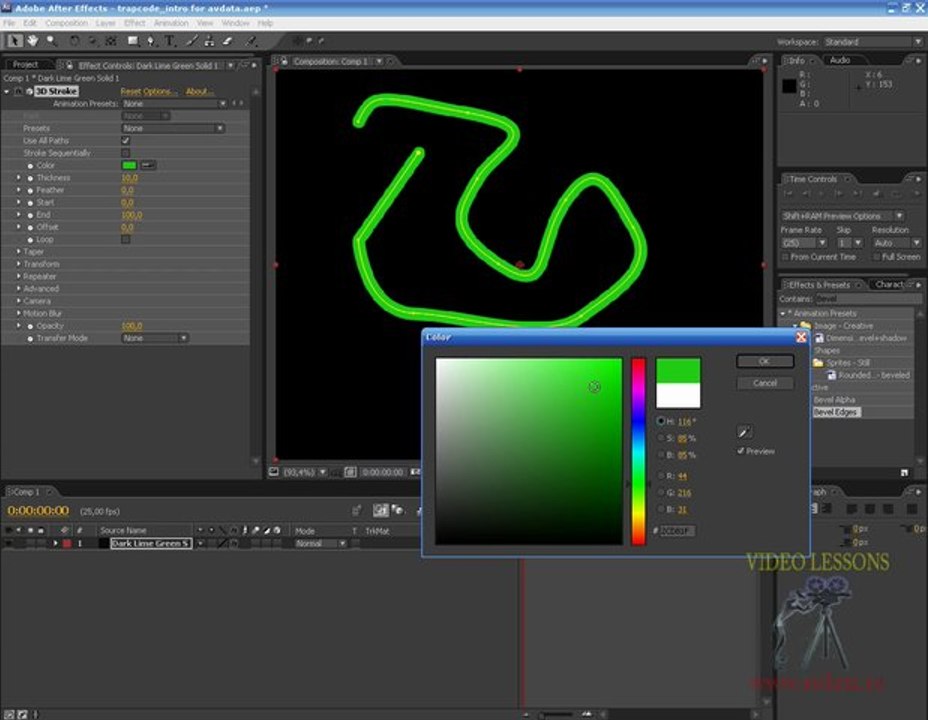Image resolution: width=928 pixels, height=720 pixels.
Task: Click the stopwatch next to Offset
Action: tap(30, 227)
